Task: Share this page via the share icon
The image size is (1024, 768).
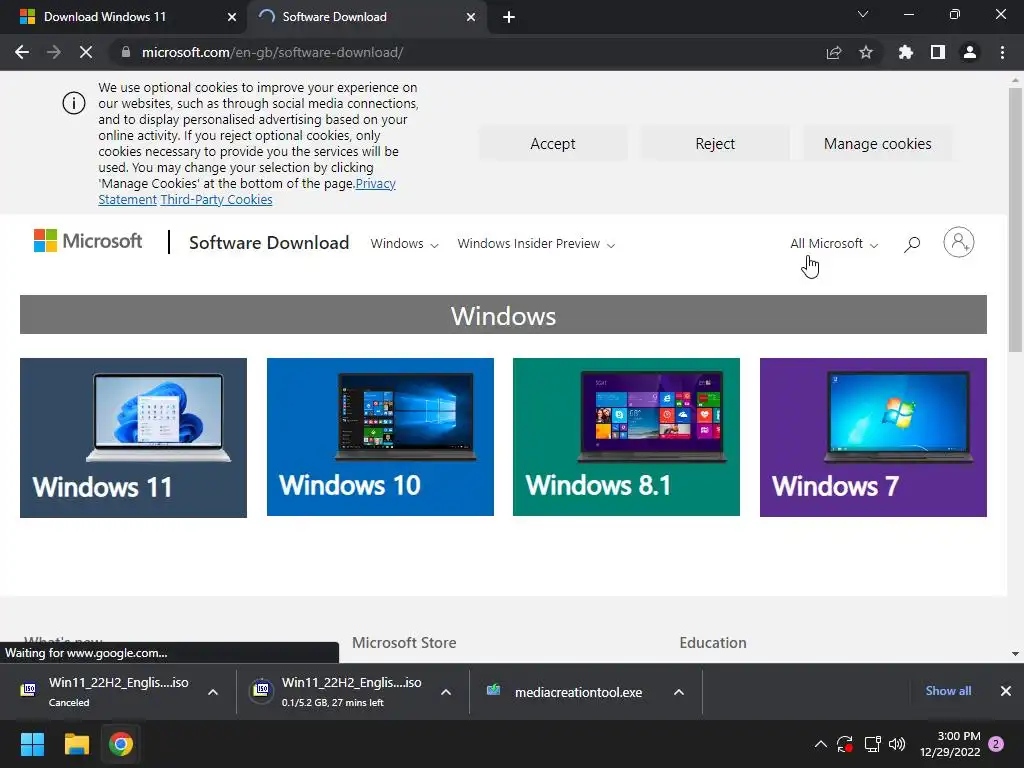Action: click(834, 52)
